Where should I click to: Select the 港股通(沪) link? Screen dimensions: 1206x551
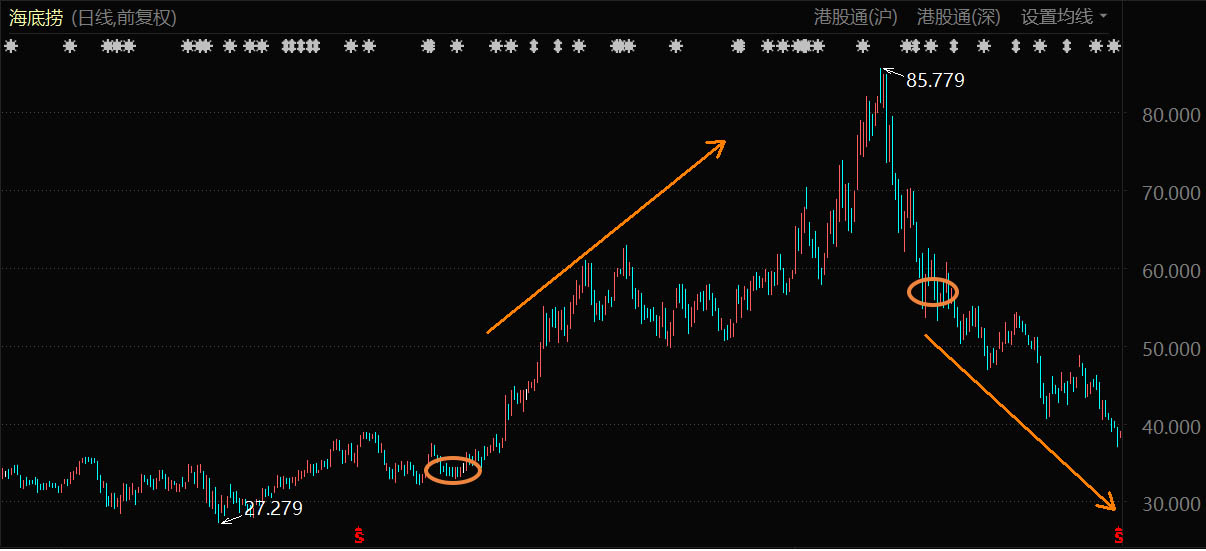pos(856,17)
